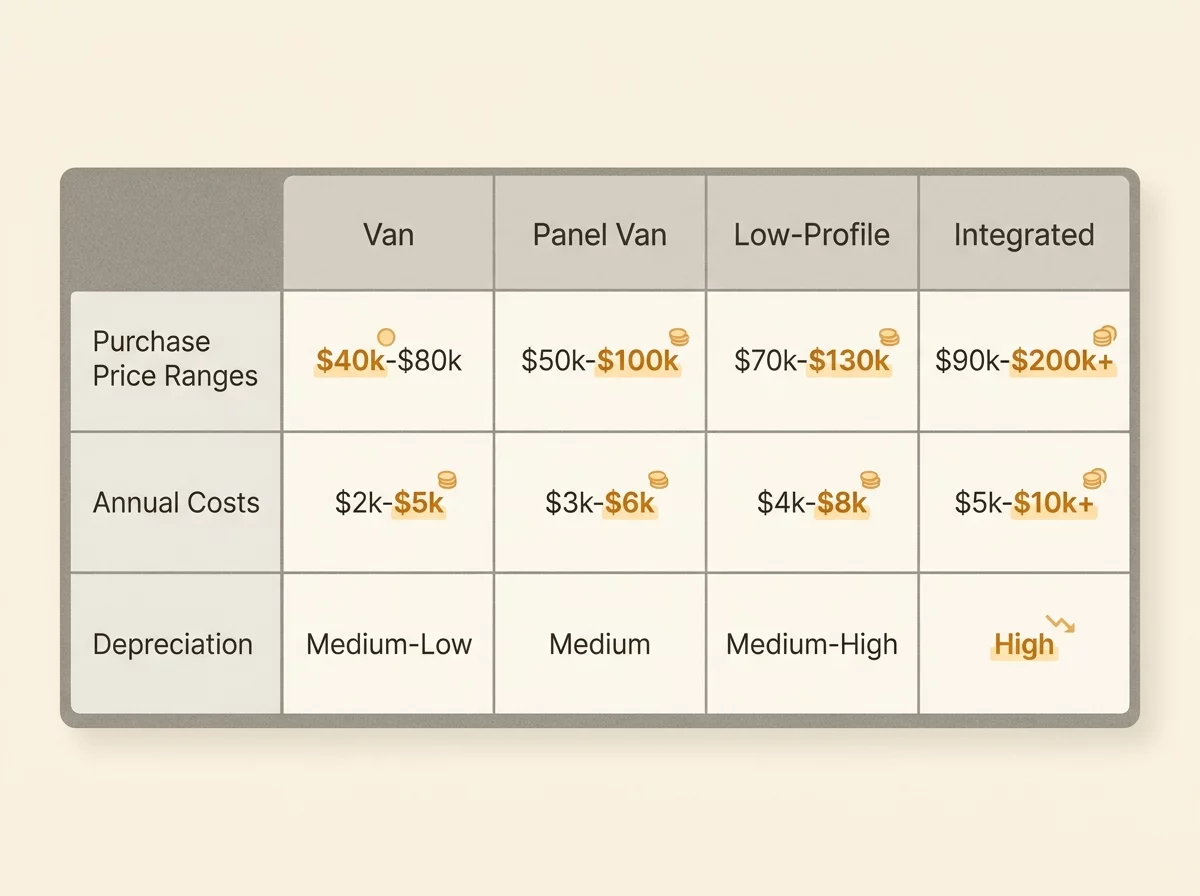Screen dimensions: 1200x896
Task: Click the highlighted $40k value
Action: 351,361
